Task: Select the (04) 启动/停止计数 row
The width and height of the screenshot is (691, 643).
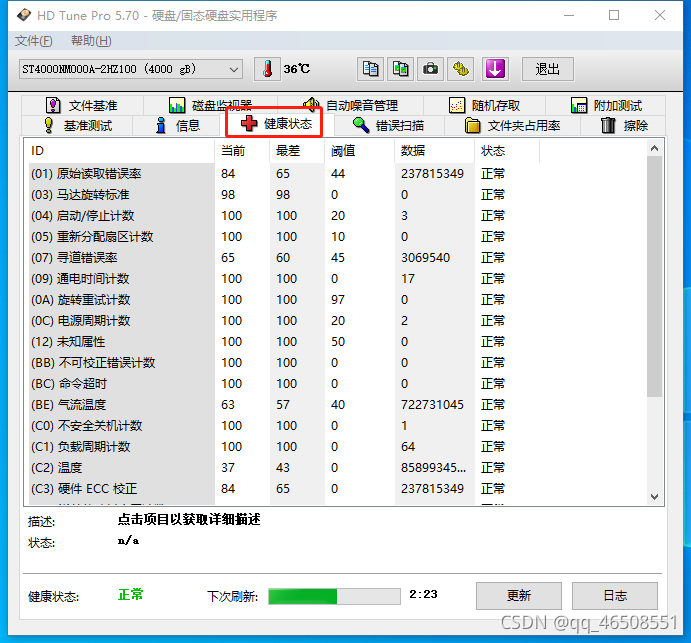Action: pyautogui.click(x=284, y=216)
